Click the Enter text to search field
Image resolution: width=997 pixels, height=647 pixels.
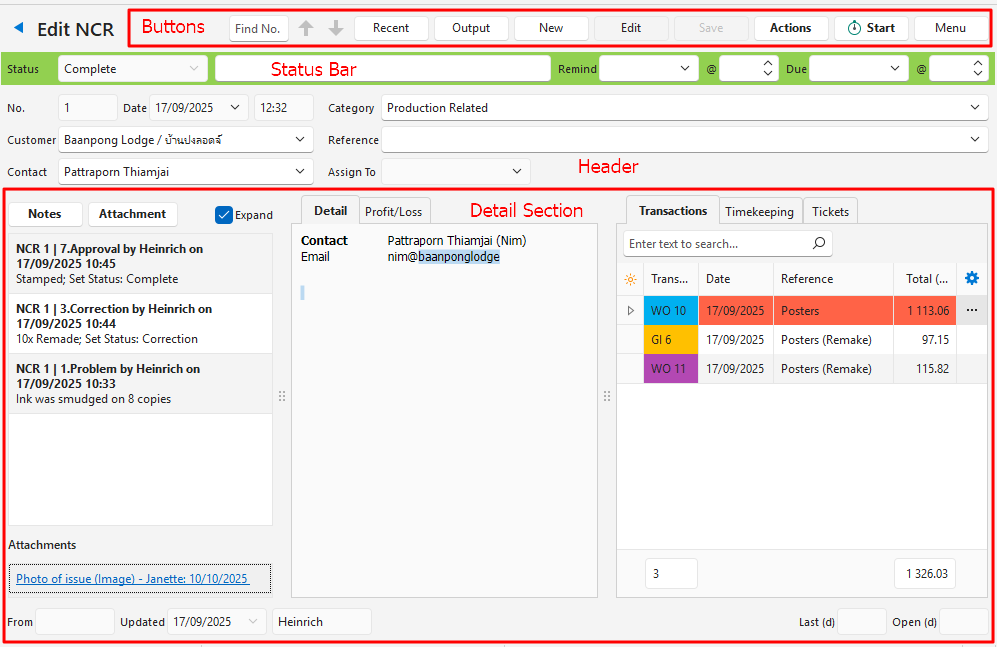715,243
